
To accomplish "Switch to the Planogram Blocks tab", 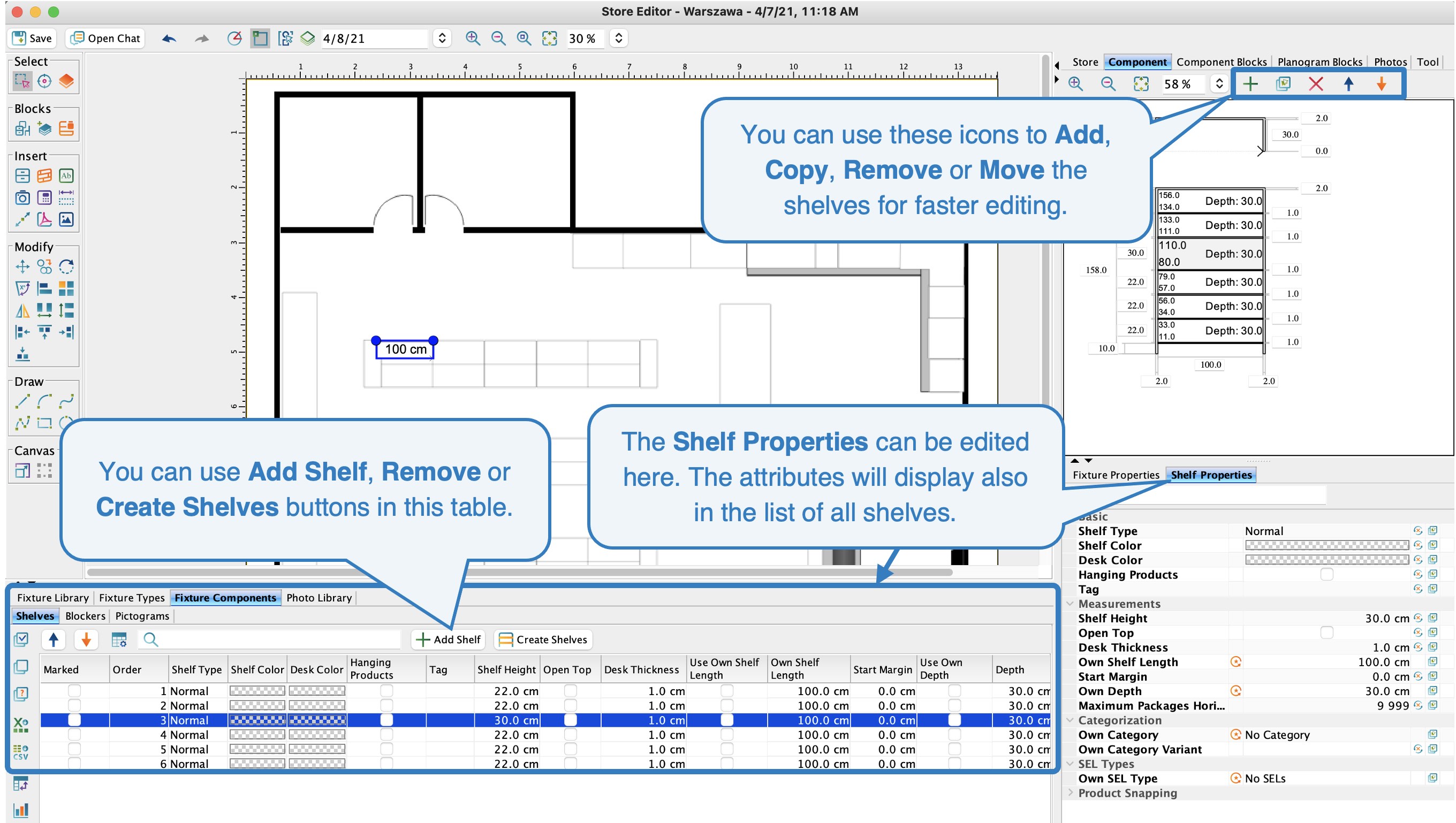I will coord(1319,62).
